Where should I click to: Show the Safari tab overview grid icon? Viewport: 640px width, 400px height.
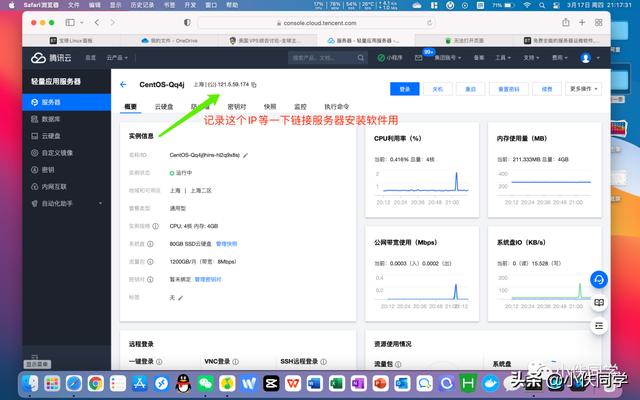[598, 22]
